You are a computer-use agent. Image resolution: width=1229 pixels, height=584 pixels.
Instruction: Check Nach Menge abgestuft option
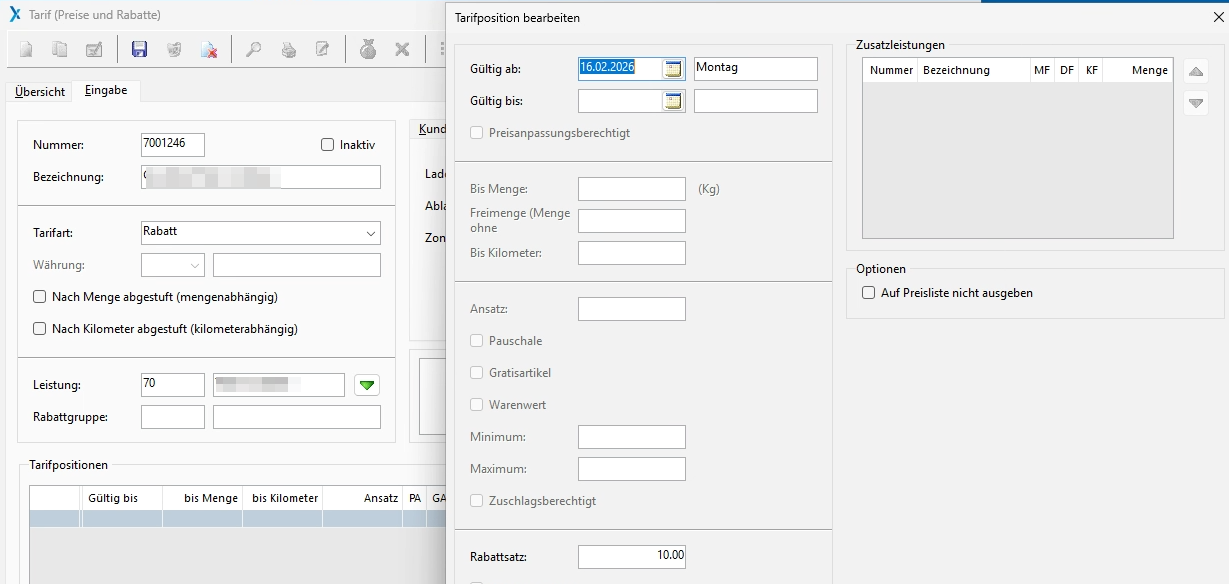click(40, 297)
